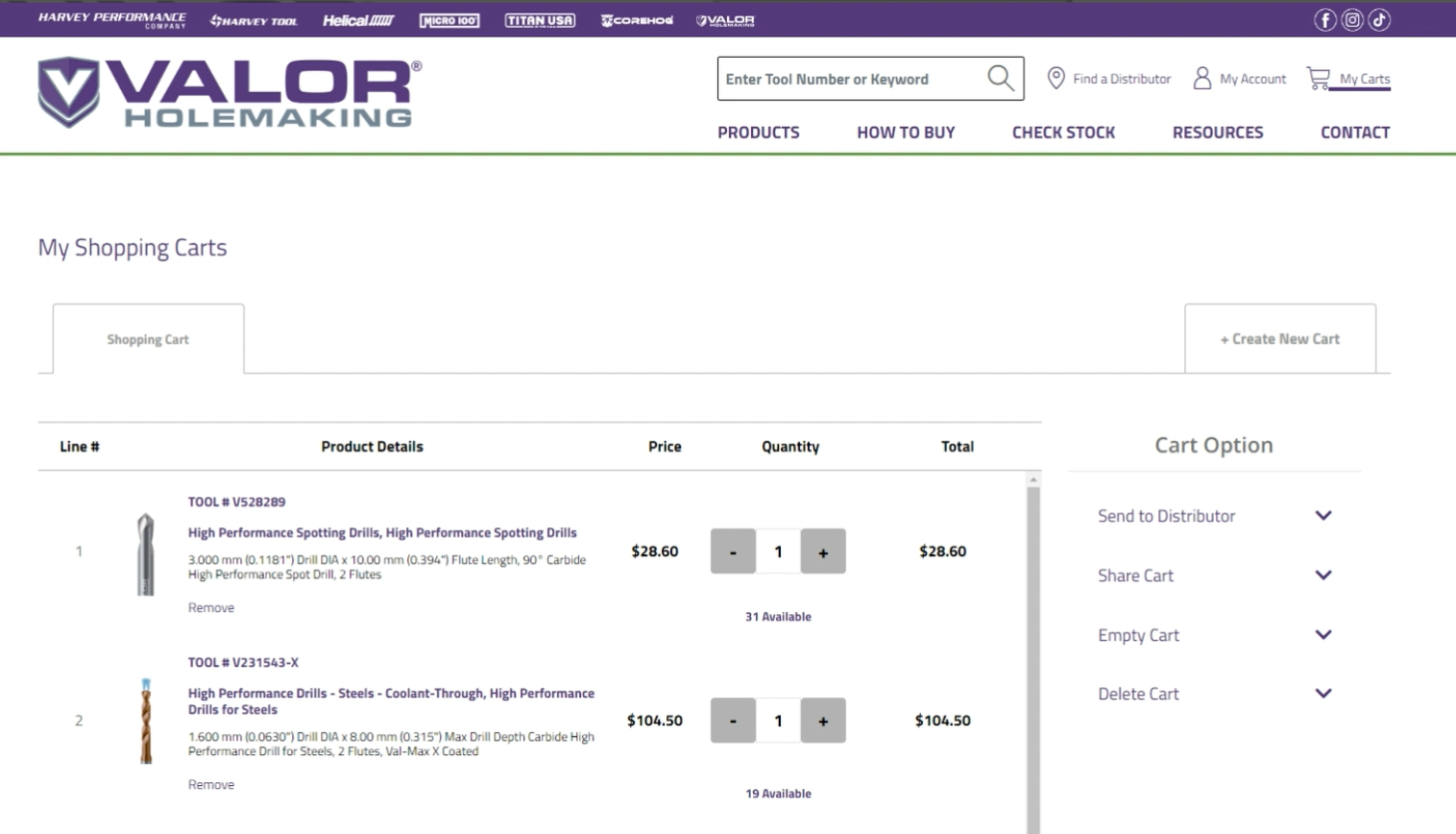The width and height of the screenshot is (1456, 834).
Task: Open the TikTok social icon
Action: [1379, 20]
